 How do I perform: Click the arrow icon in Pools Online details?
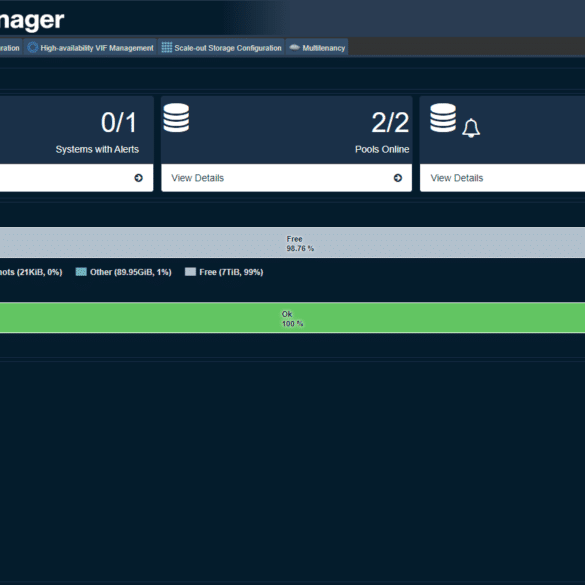[x=398, y=178]
